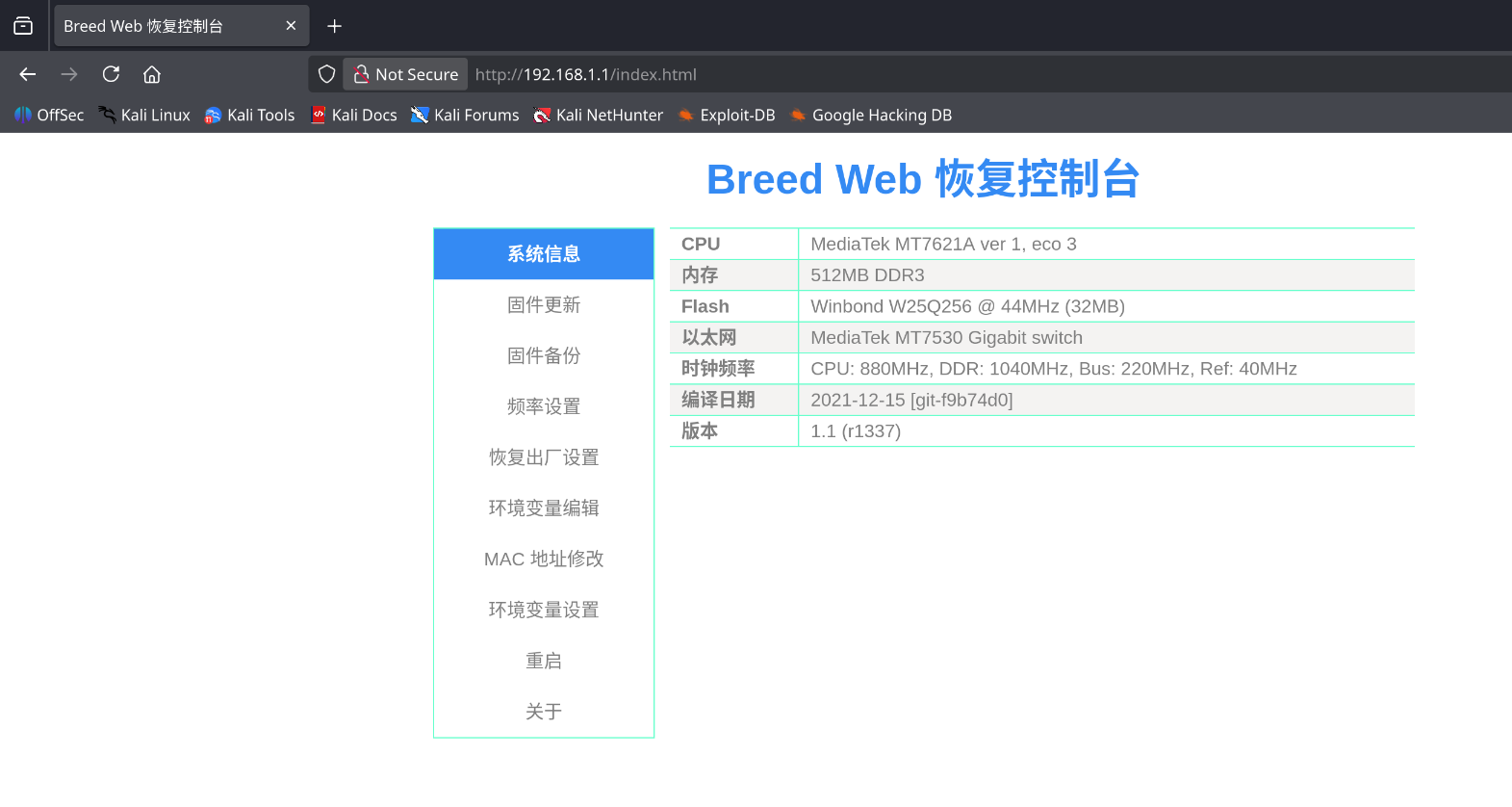1512x807 pixels.
Task: Click 2021-12-15 build date value
Action: coord(911,400)
